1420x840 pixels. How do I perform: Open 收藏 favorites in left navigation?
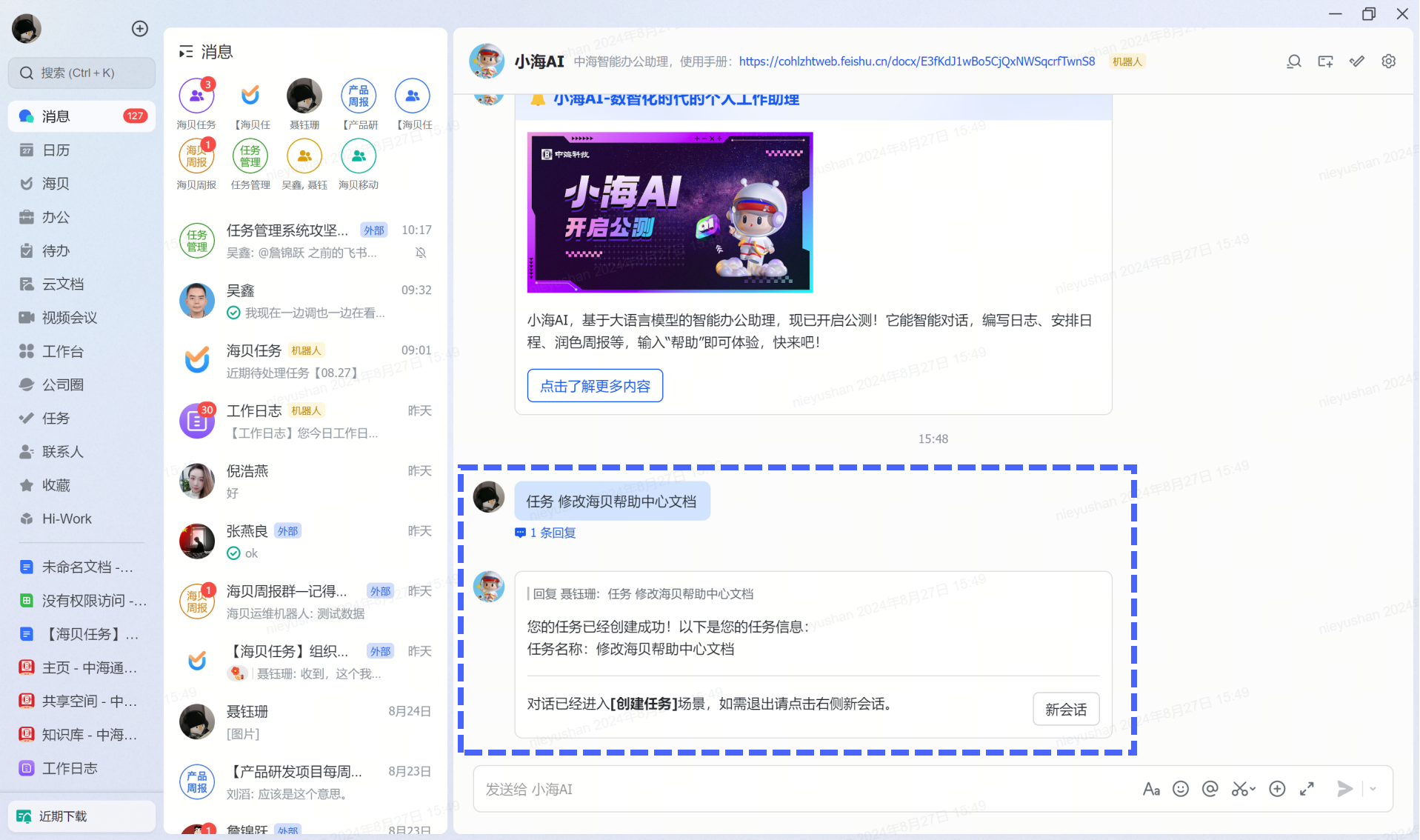tap(81, 485)
